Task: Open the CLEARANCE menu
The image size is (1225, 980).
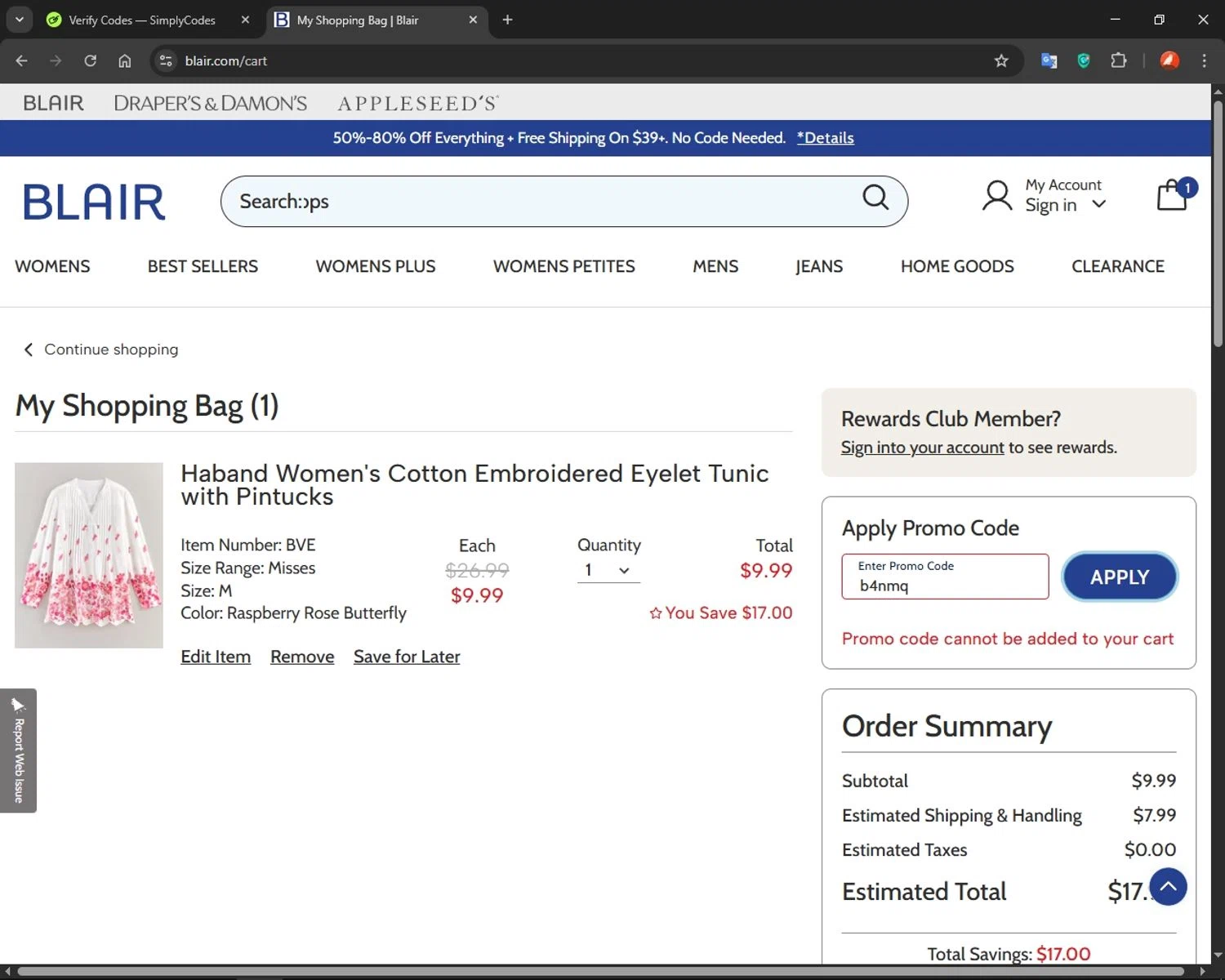Action: pyautogui.click(x=1118, y=266)
